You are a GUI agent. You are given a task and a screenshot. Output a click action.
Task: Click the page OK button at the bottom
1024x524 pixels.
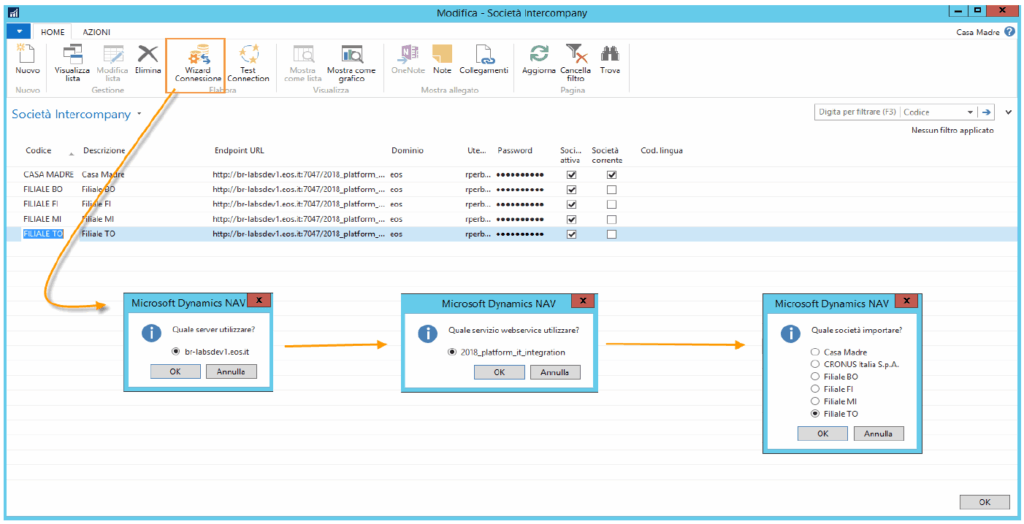pyautogui.click(x=985, y=502)
